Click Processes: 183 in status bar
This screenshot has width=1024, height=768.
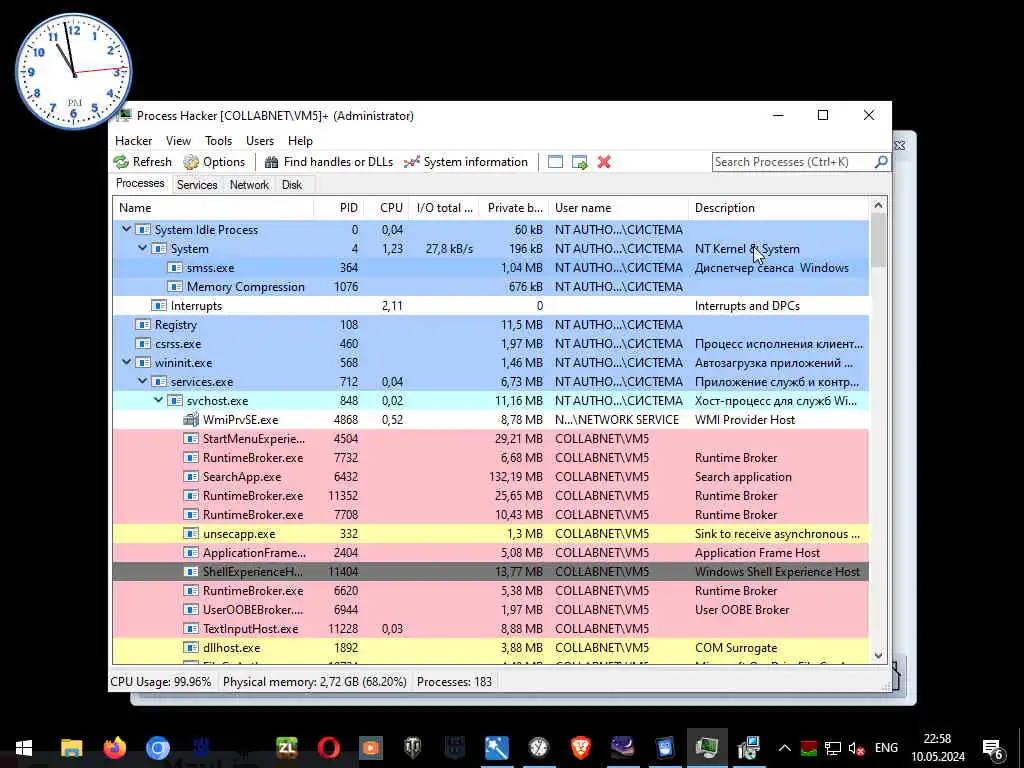tap(455, 682)
